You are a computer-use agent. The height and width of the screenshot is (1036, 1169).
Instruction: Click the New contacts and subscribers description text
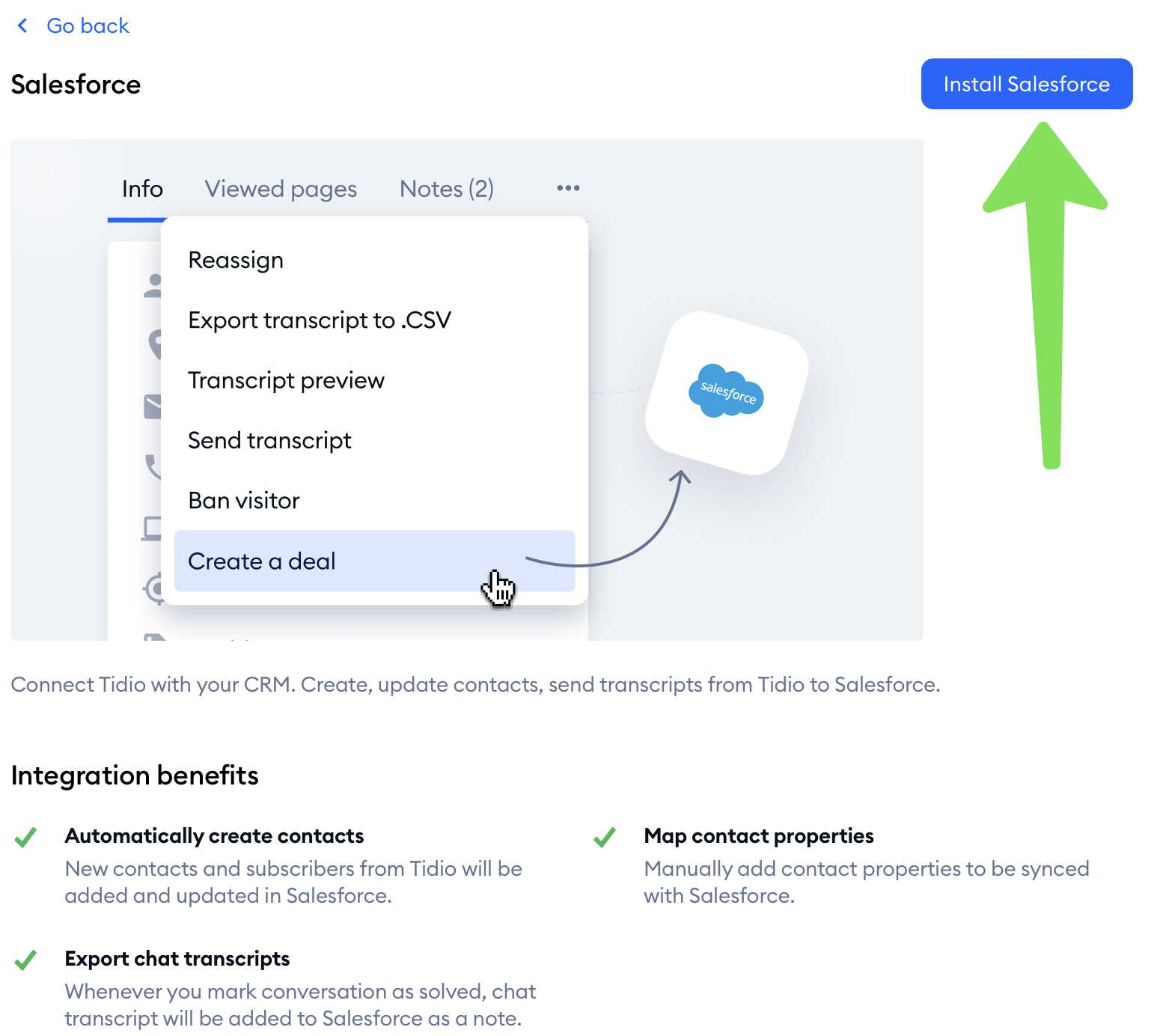coord(293,882)
